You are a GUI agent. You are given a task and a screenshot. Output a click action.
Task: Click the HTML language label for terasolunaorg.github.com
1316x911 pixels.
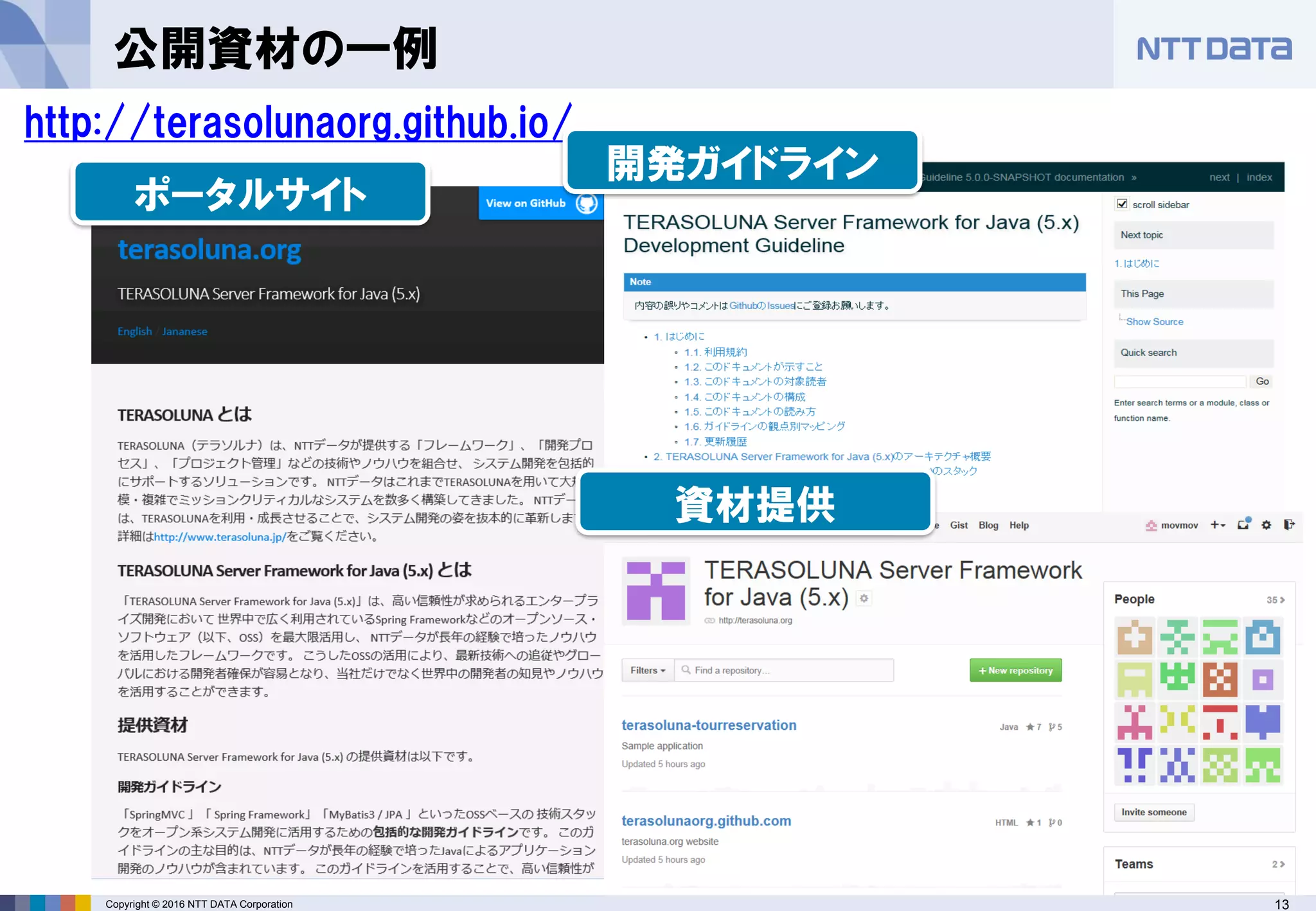(1006, 823)
